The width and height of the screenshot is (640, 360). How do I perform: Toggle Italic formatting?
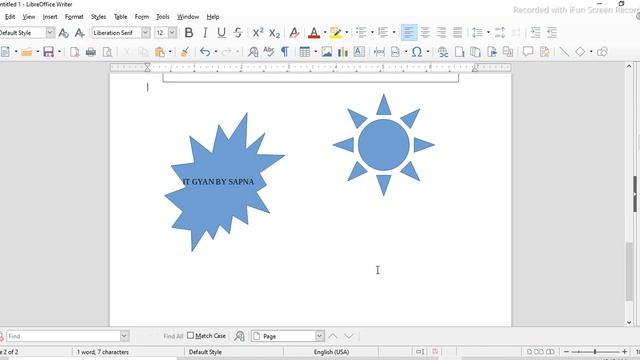[x=205, y=33]
